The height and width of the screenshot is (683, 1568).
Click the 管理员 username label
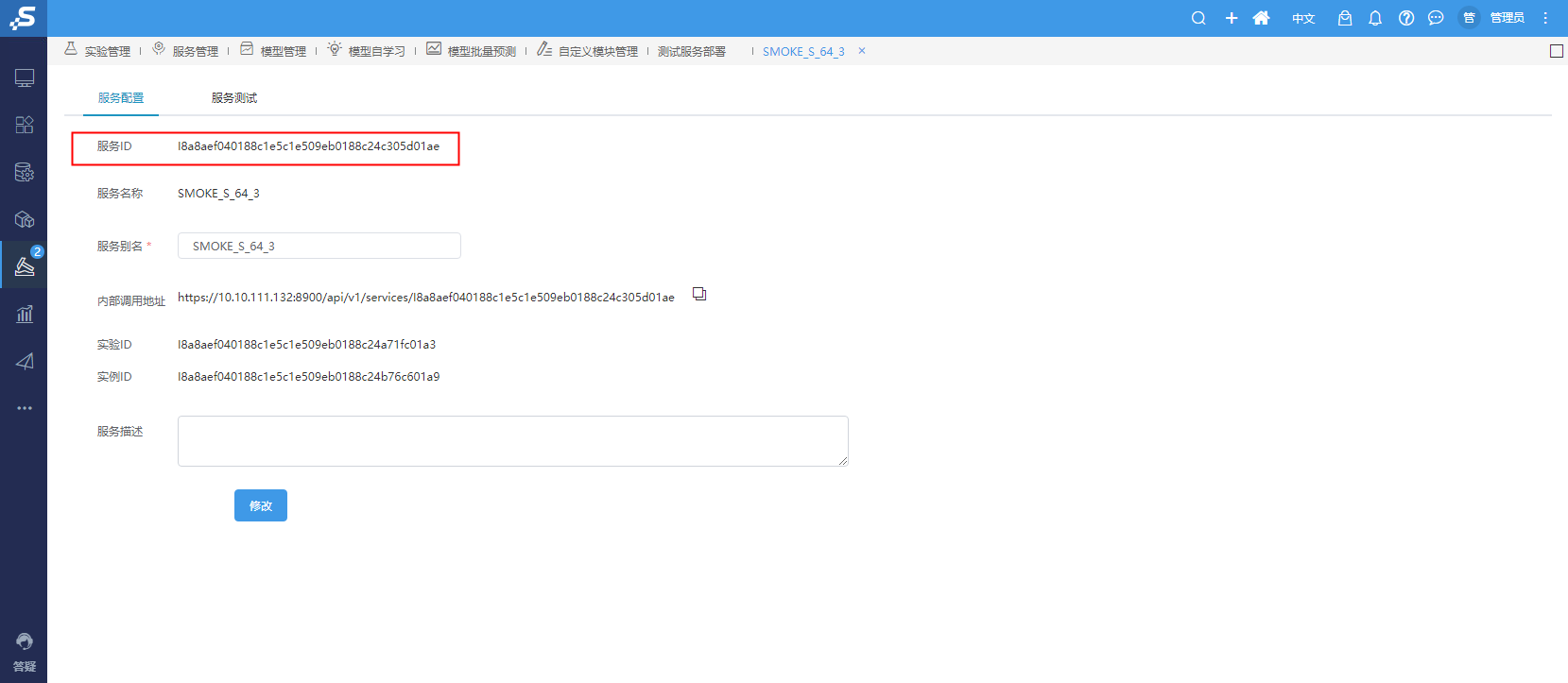coord(1507,18)
